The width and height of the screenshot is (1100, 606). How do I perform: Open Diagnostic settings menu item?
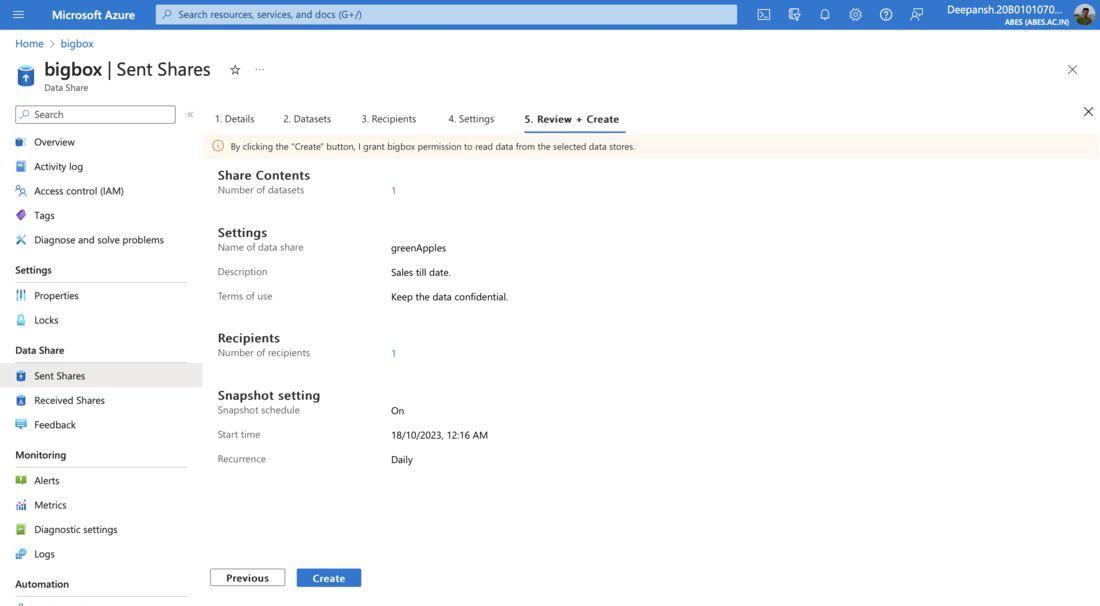[76, 530]
